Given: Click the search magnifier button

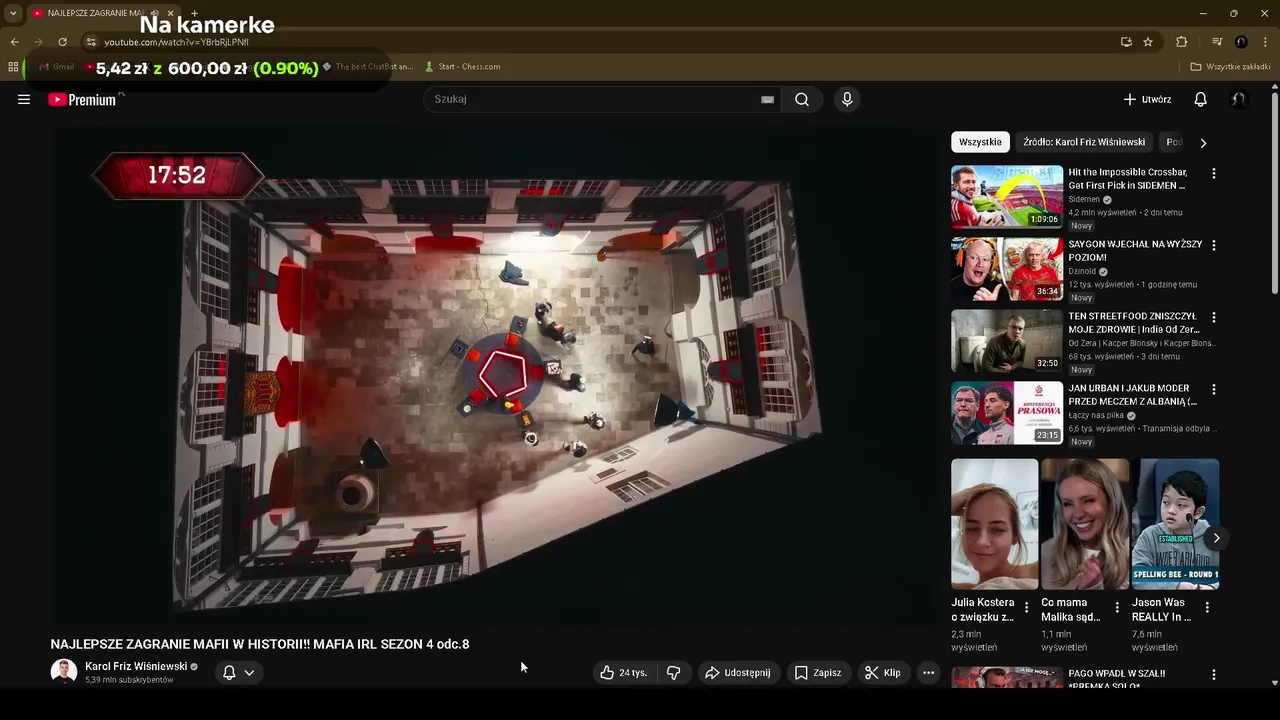Looking at the screenshot, I should pos(802,99).
